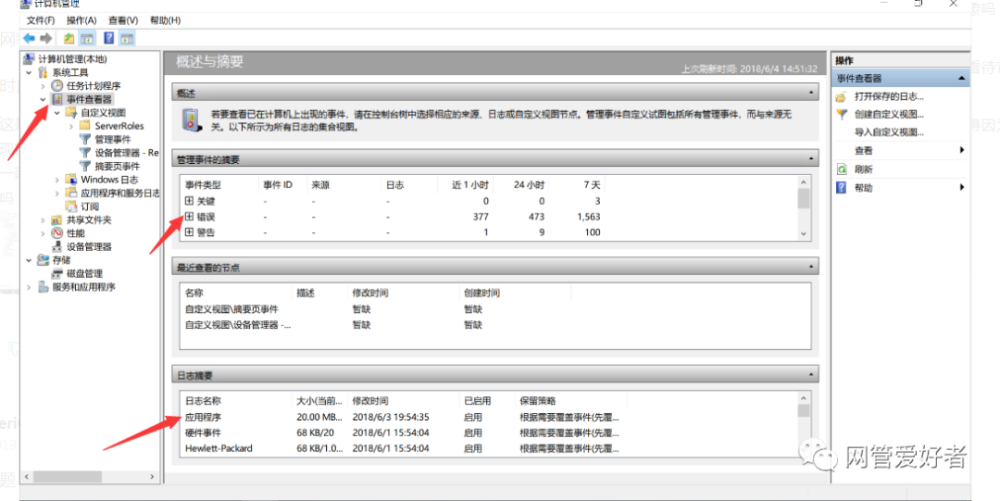
Task: Expand the 共享文件夹 node
Action: 43,220
